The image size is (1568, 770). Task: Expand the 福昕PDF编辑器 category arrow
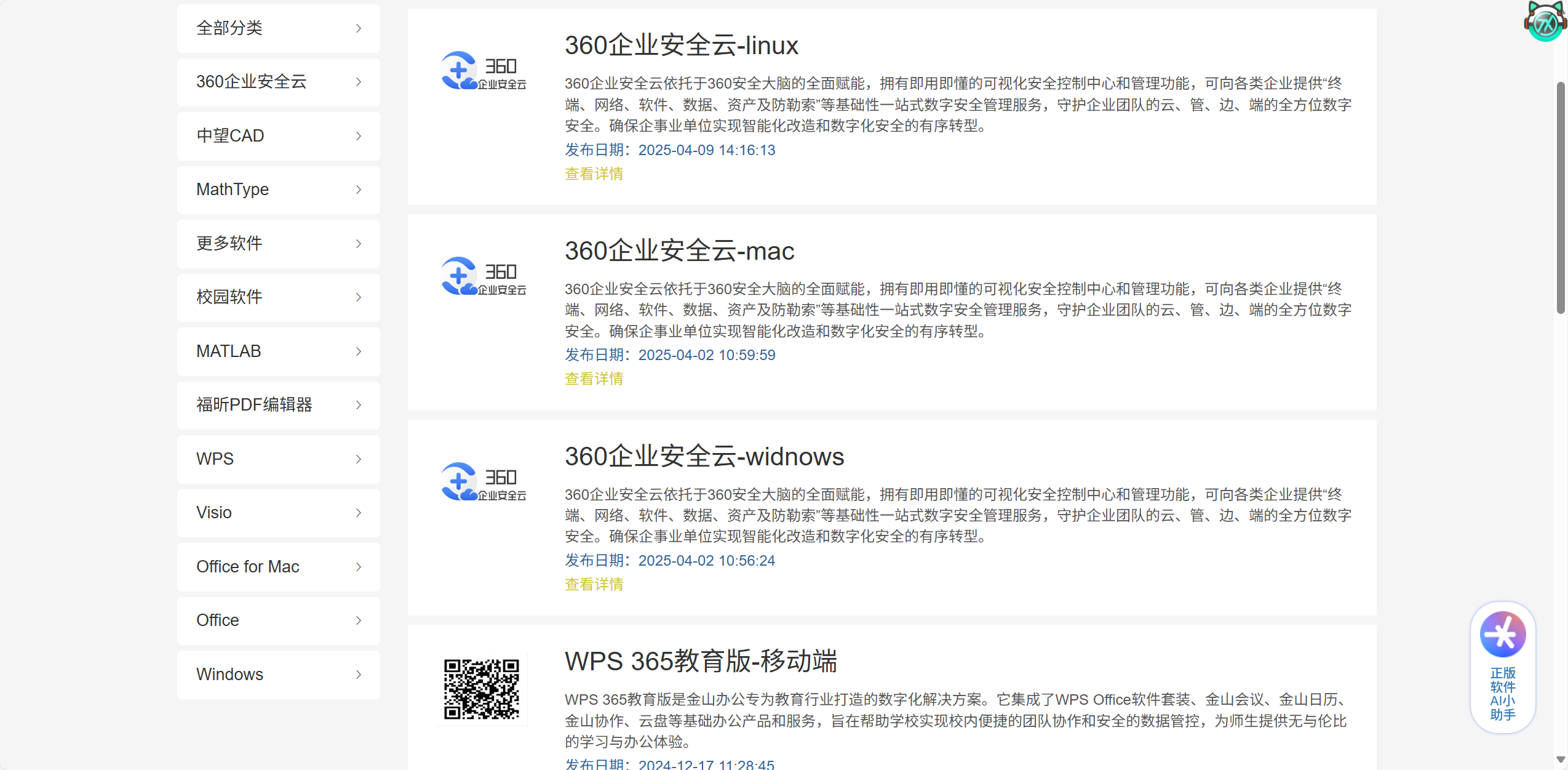tap(359, 405)
